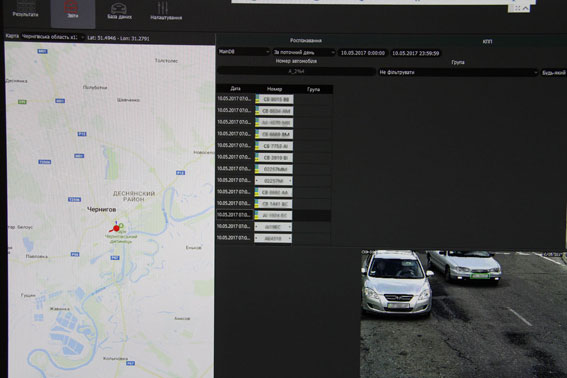Open the Не фільтрувати group dropdown
Viewport: 567px width, 378px height.
pyautogui.click(x=458, y=72)
